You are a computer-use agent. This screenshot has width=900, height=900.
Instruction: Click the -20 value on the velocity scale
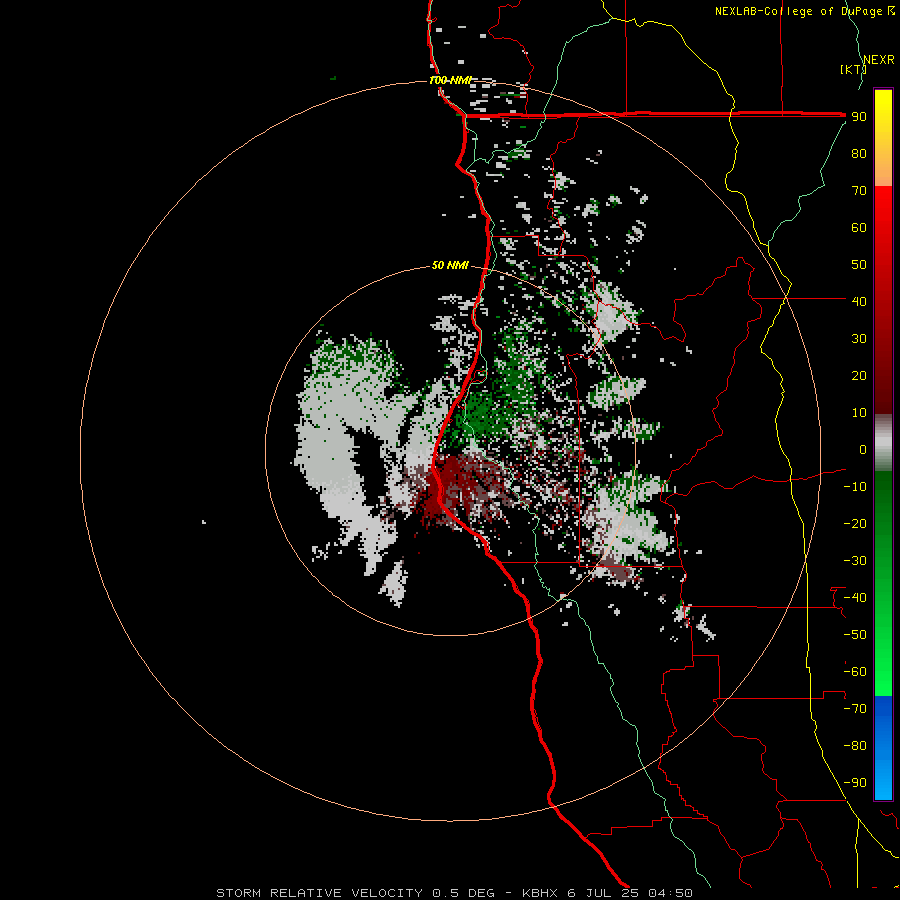tap(855, 523)
